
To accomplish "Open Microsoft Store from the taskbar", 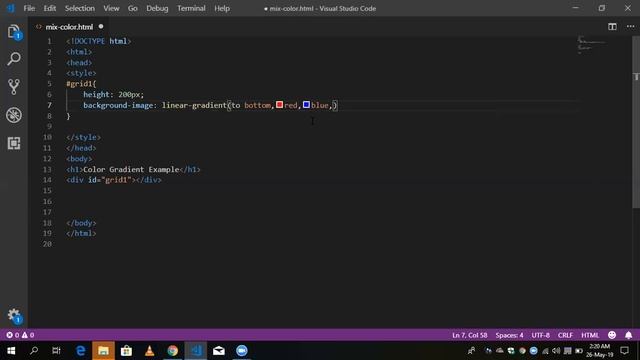I will point(127,351).
